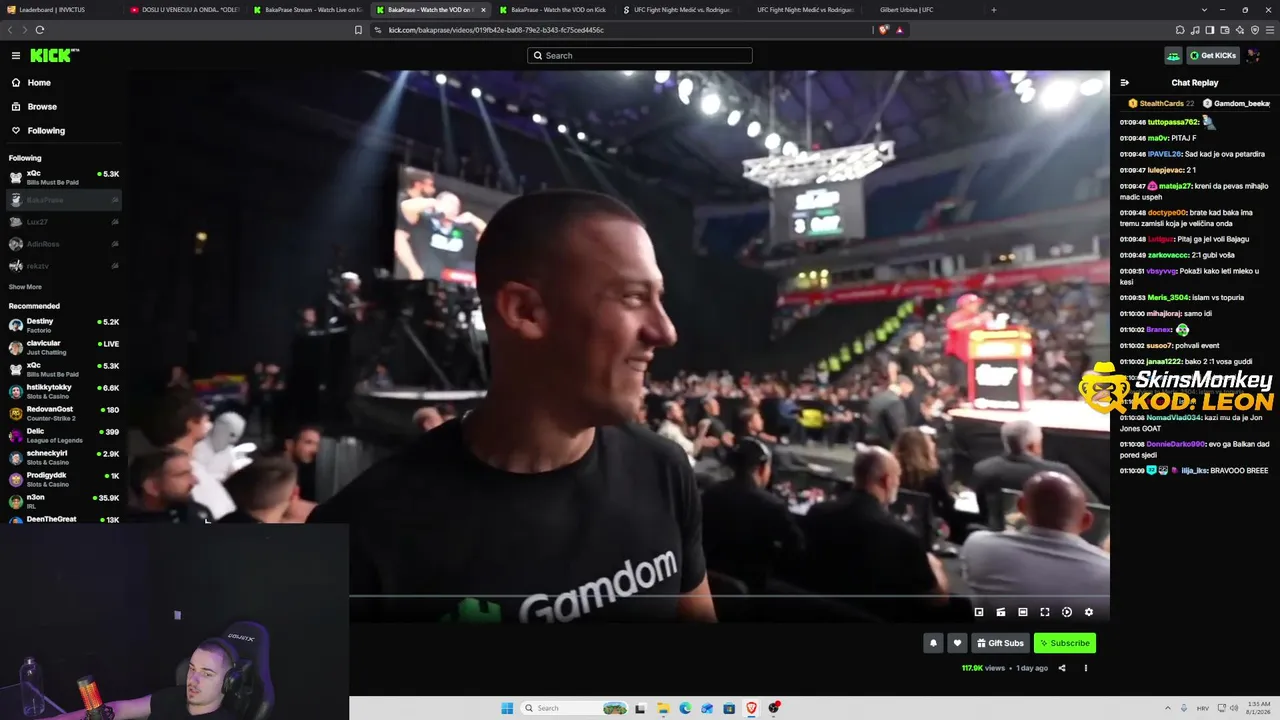
Task: Open clavicular in Recommended channels
Action: (64, 347)
